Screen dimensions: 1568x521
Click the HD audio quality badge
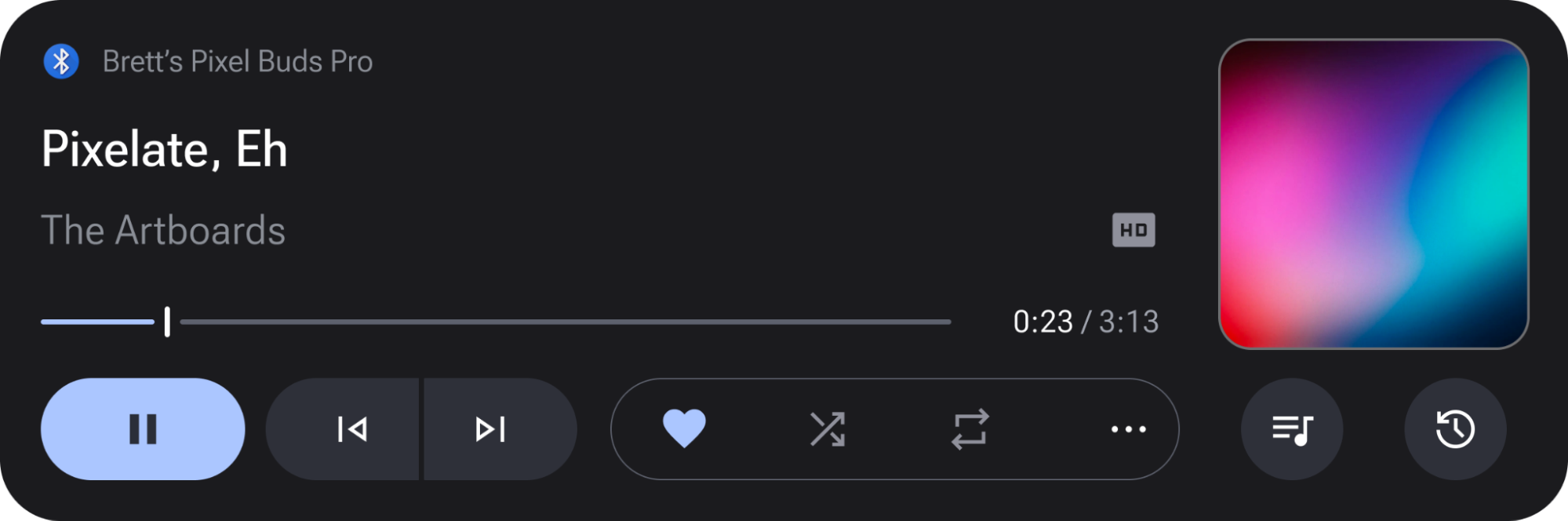click(1133, 229)
